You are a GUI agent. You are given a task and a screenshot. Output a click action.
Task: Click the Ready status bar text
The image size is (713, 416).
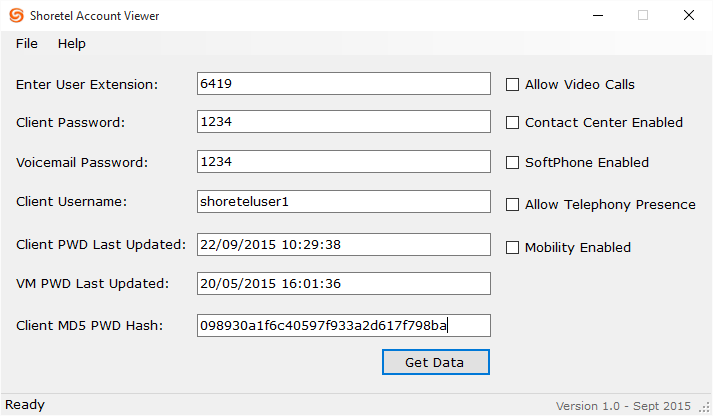tap(25, 405)
